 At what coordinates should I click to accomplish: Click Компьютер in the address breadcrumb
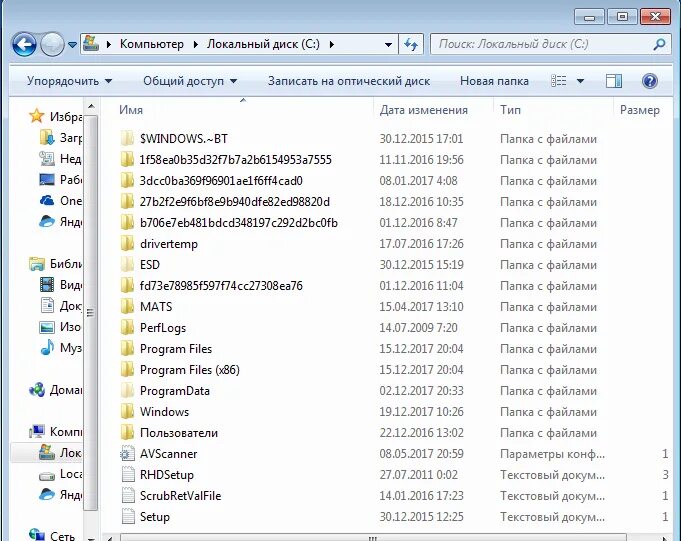[152, 44]
